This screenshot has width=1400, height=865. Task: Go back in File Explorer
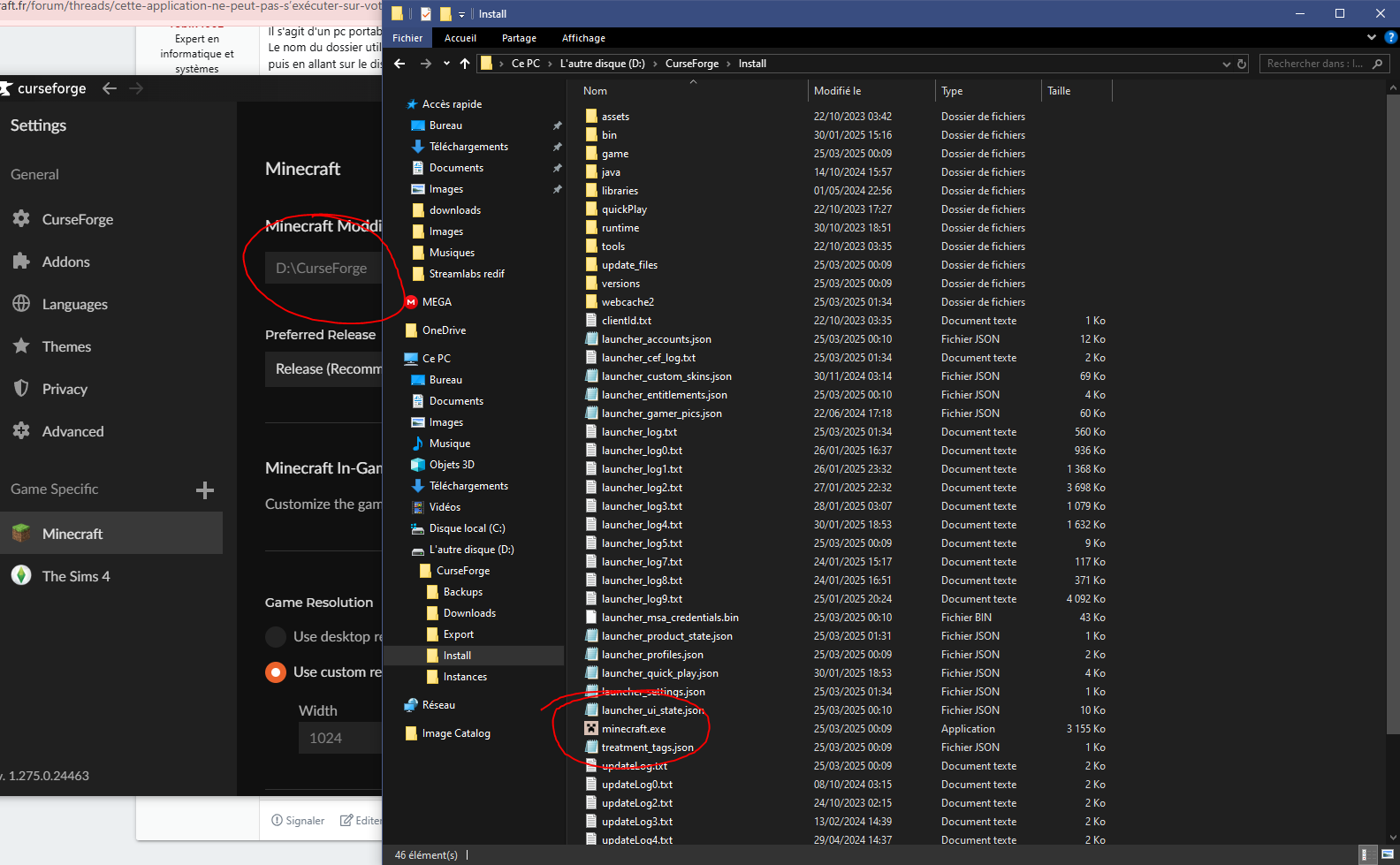pos(399,64)
